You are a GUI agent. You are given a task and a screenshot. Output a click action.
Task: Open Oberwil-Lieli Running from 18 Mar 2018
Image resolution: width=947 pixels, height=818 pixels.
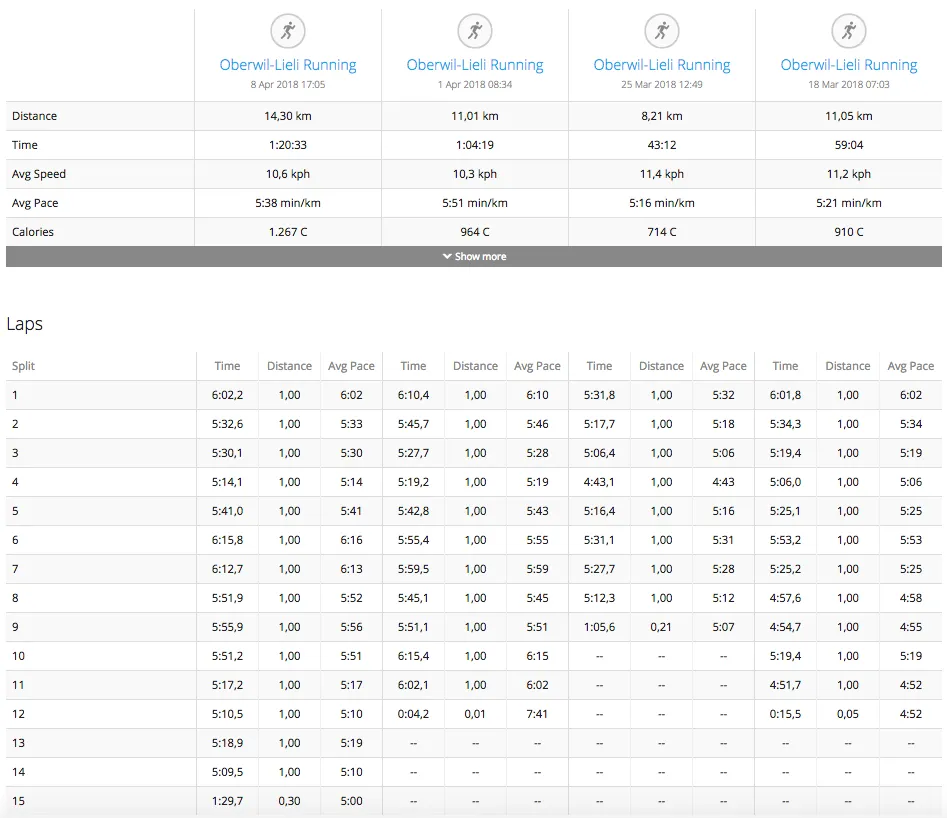click(848, 65)
